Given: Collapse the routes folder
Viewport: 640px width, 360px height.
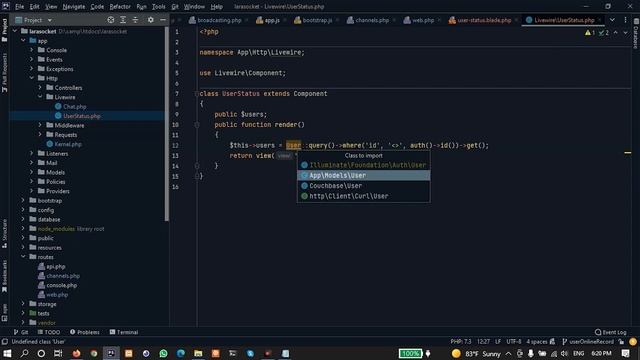Looking at the screenshot, I should [x=23, y=257].
